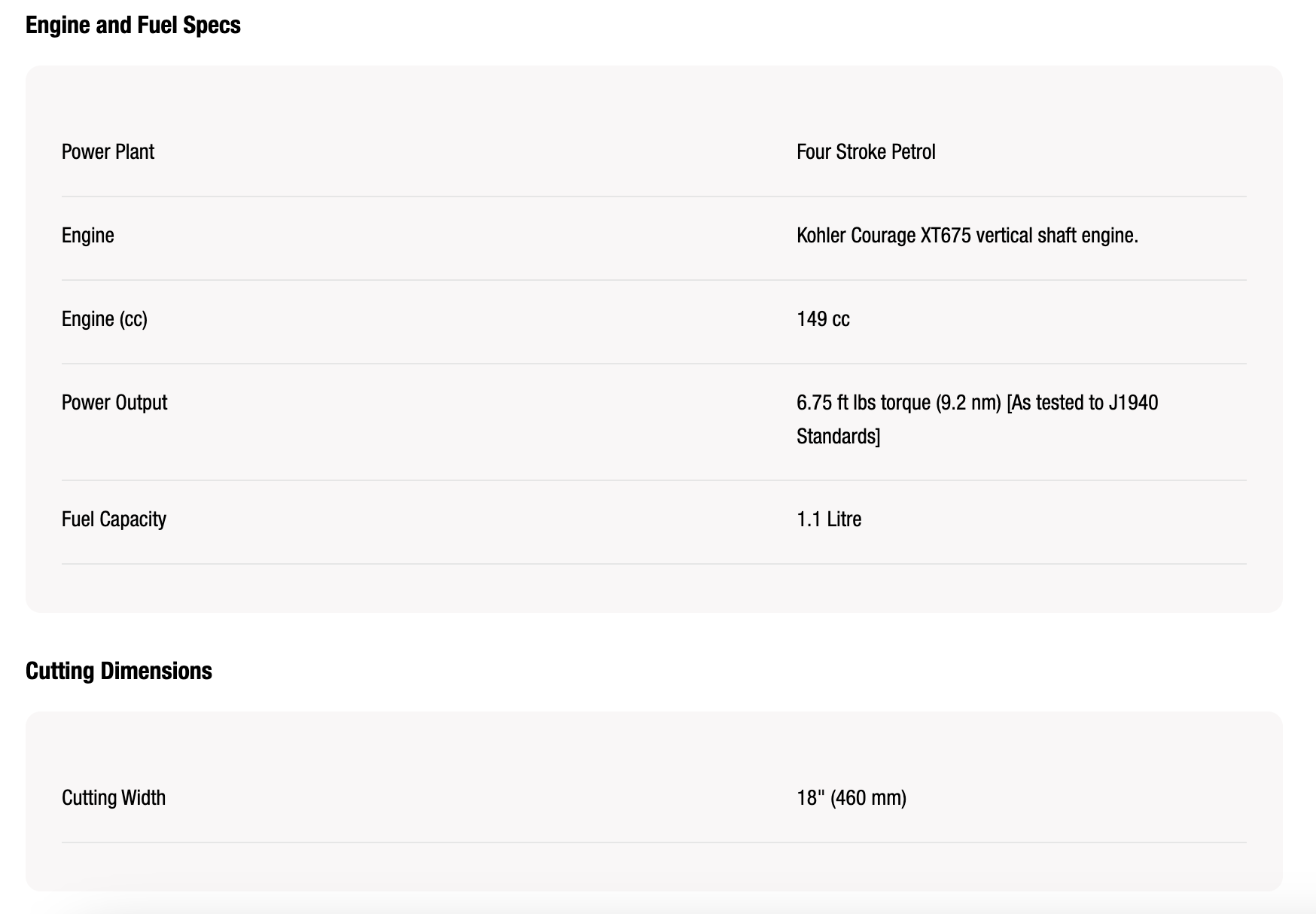The height and width of the screenshot is (914, 1316).
Task: Click the Engine (cc) row label
Action: (104, 319)
